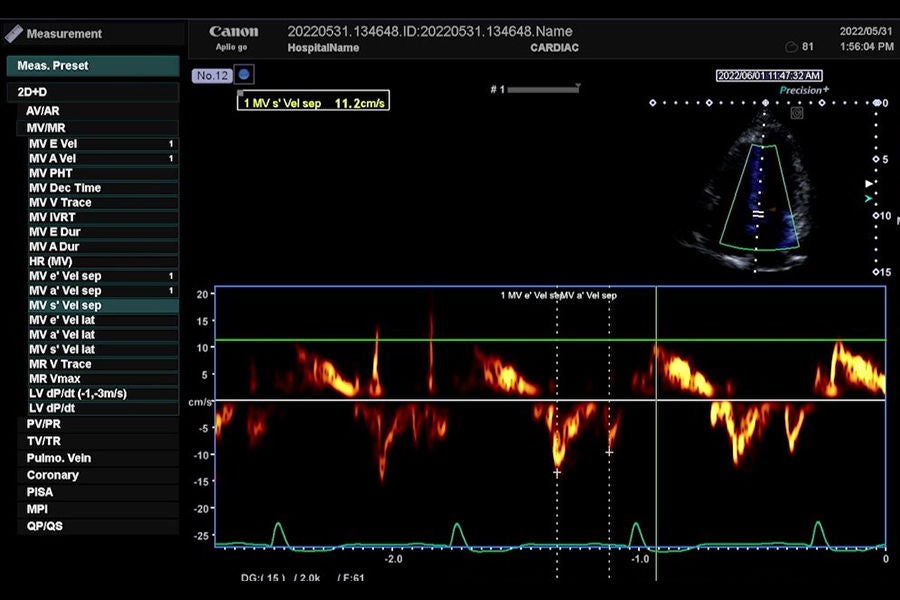Start the MR V Trace measurement

point(103,364)
